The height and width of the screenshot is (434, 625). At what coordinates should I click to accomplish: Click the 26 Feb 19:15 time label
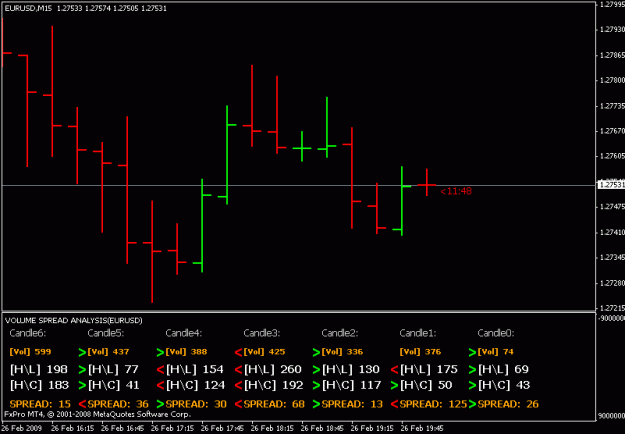point(373,428)
